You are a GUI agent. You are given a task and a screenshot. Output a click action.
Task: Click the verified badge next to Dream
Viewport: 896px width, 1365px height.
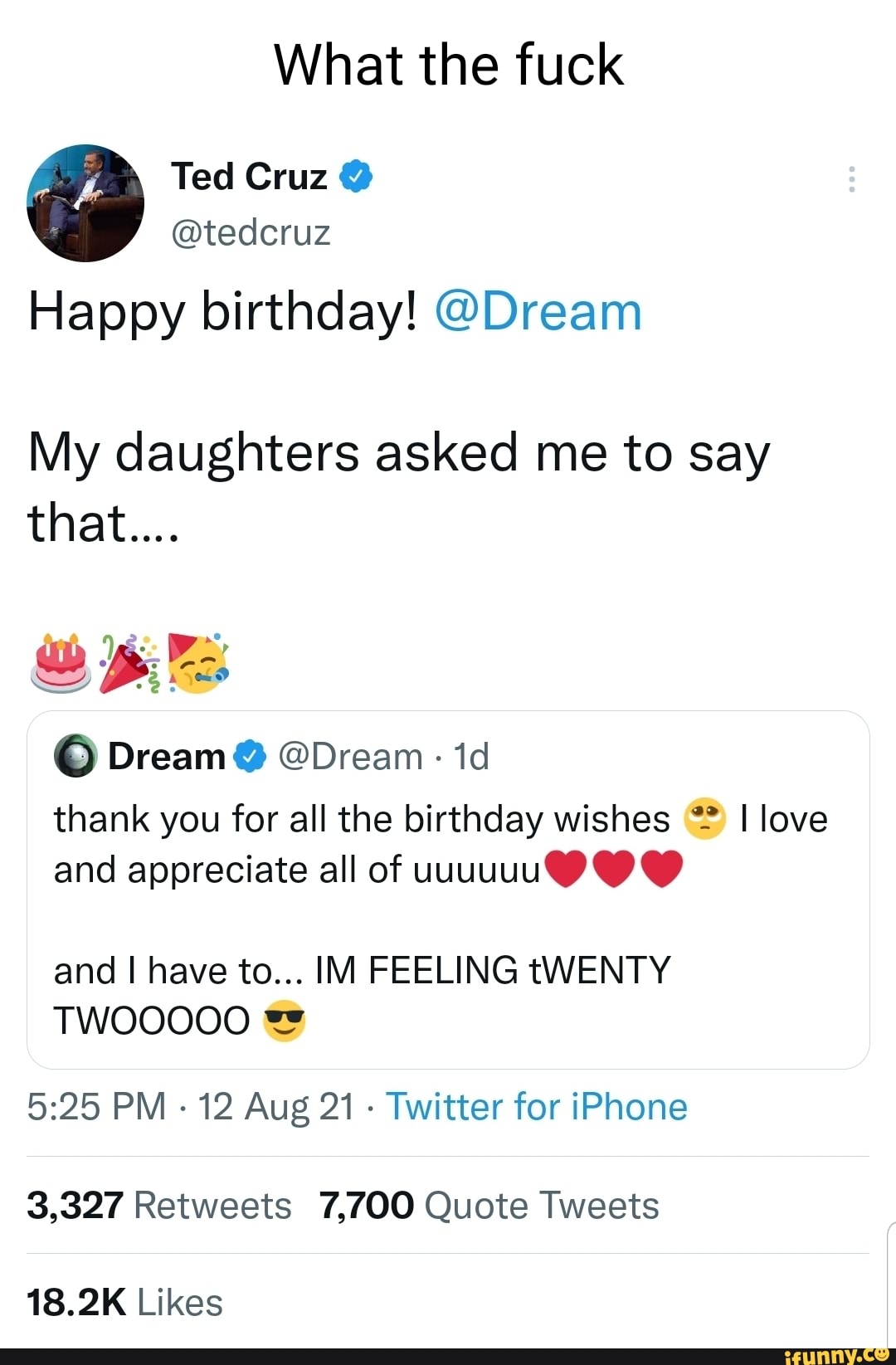coord(250,756)
